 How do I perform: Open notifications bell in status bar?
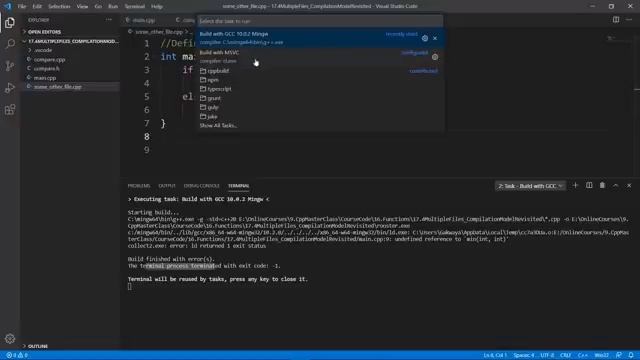(x=631, y=355)
